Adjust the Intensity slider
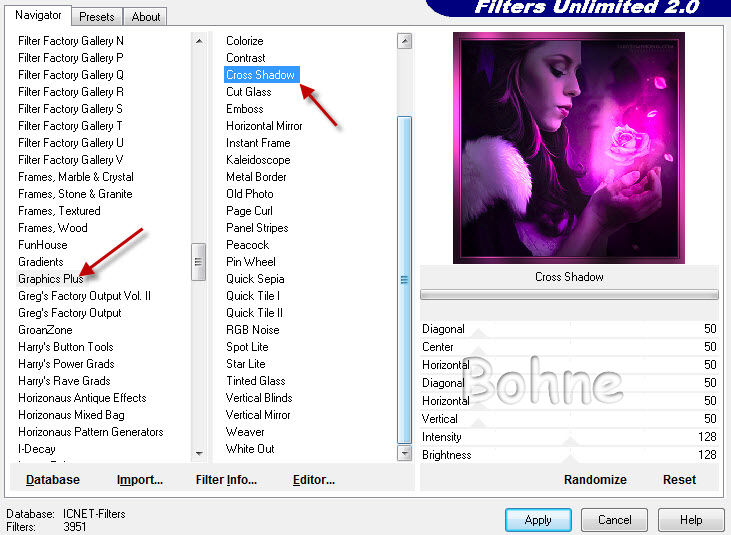Image resolution: width=731 pixels, height=535 pixels. click(x=570, y=437)
